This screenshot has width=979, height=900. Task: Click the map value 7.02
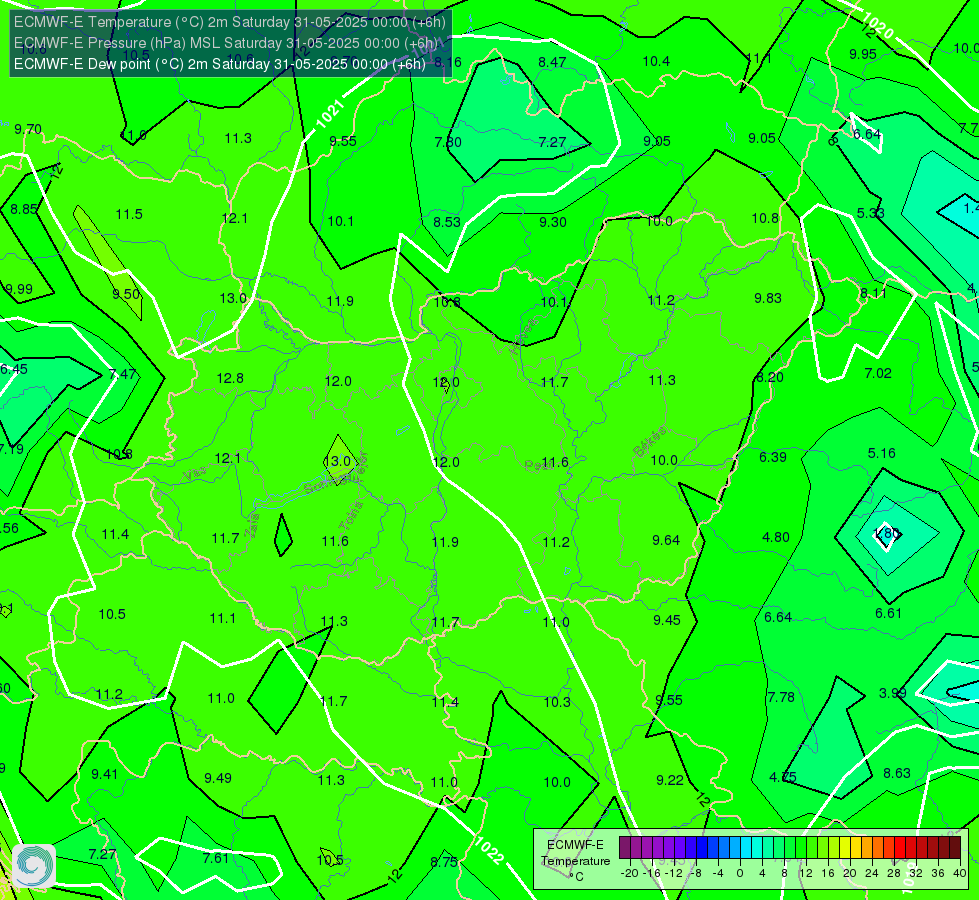click(878, 373)
